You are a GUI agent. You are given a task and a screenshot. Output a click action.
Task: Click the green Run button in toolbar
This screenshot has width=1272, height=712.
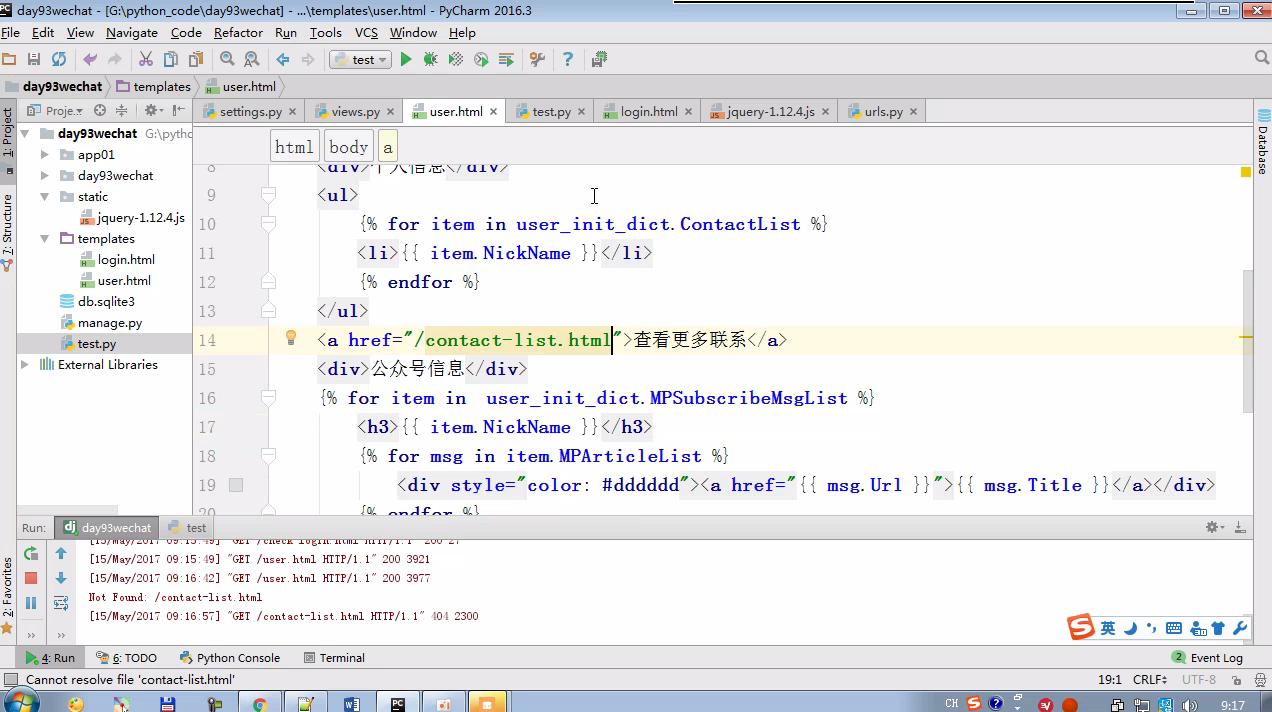coord(406,60)
